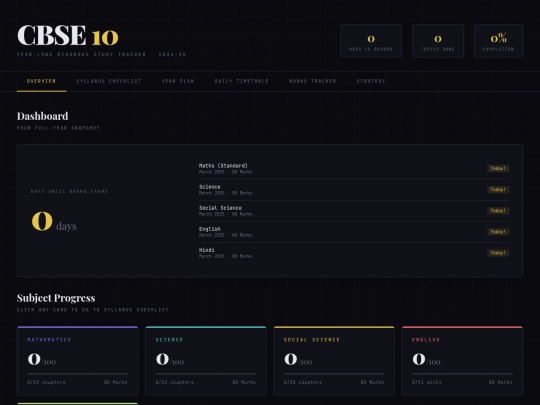
Task: Open the Year Plan tab
Action: [x=178, y=81]
